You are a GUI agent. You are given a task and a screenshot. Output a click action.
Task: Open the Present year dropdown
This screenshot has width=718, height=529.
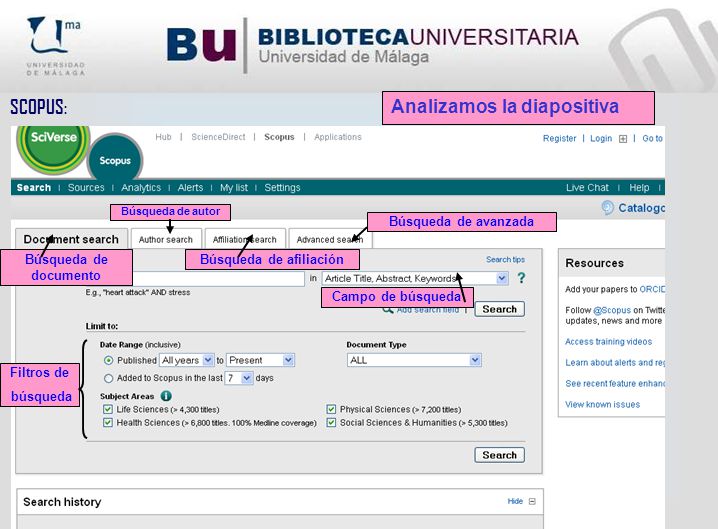pyautogui.click(x=260, y=360)
